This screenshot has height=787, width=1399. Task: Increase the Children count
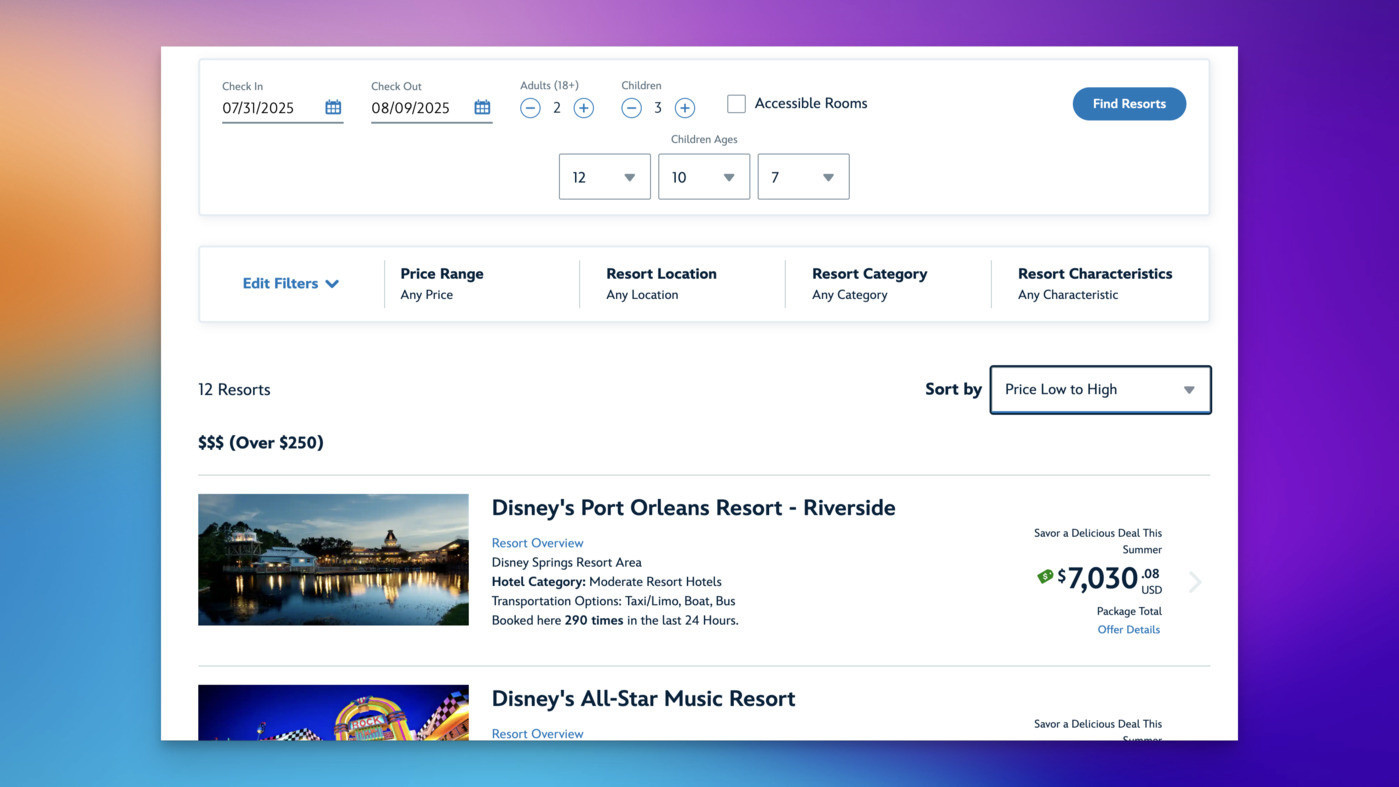[685, 108]
